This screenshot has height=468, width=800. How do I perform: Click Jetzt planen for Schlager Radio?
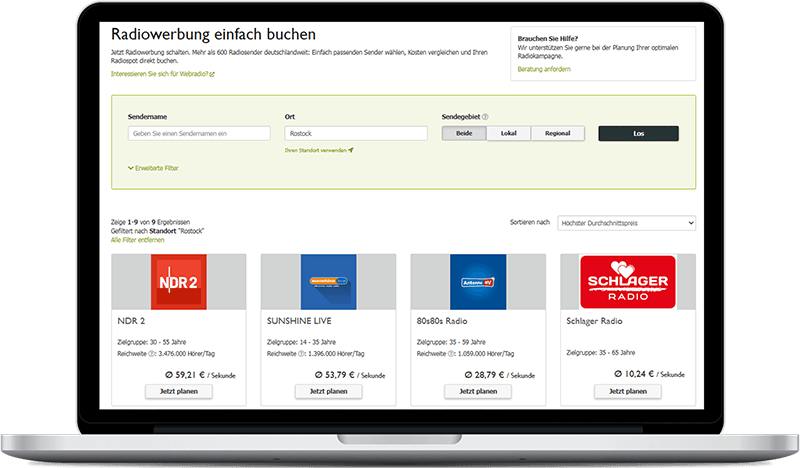[x=628, y=391]
